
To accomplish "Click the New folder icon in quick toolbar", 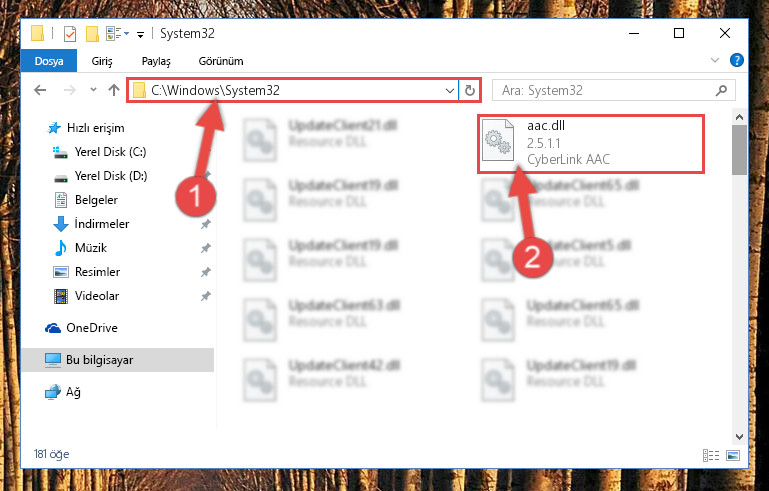I will click(x=92, y=34).
